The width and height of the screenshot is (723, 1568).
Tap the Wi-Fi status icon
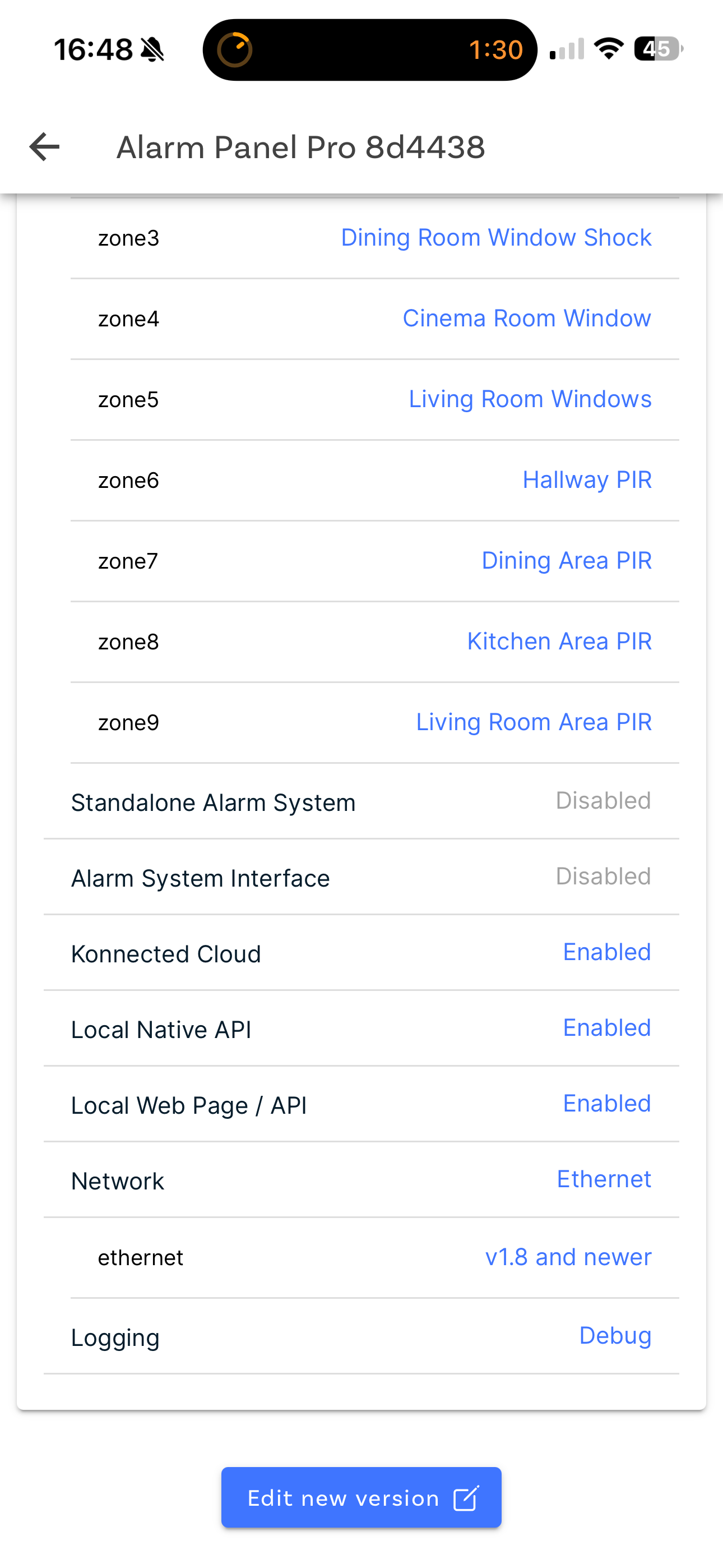(x=609, y=49)
